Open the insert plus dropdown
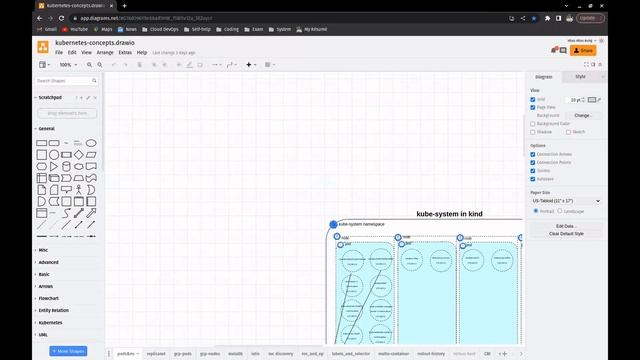Viewport: 640px width, 360px height. [251, 64]
